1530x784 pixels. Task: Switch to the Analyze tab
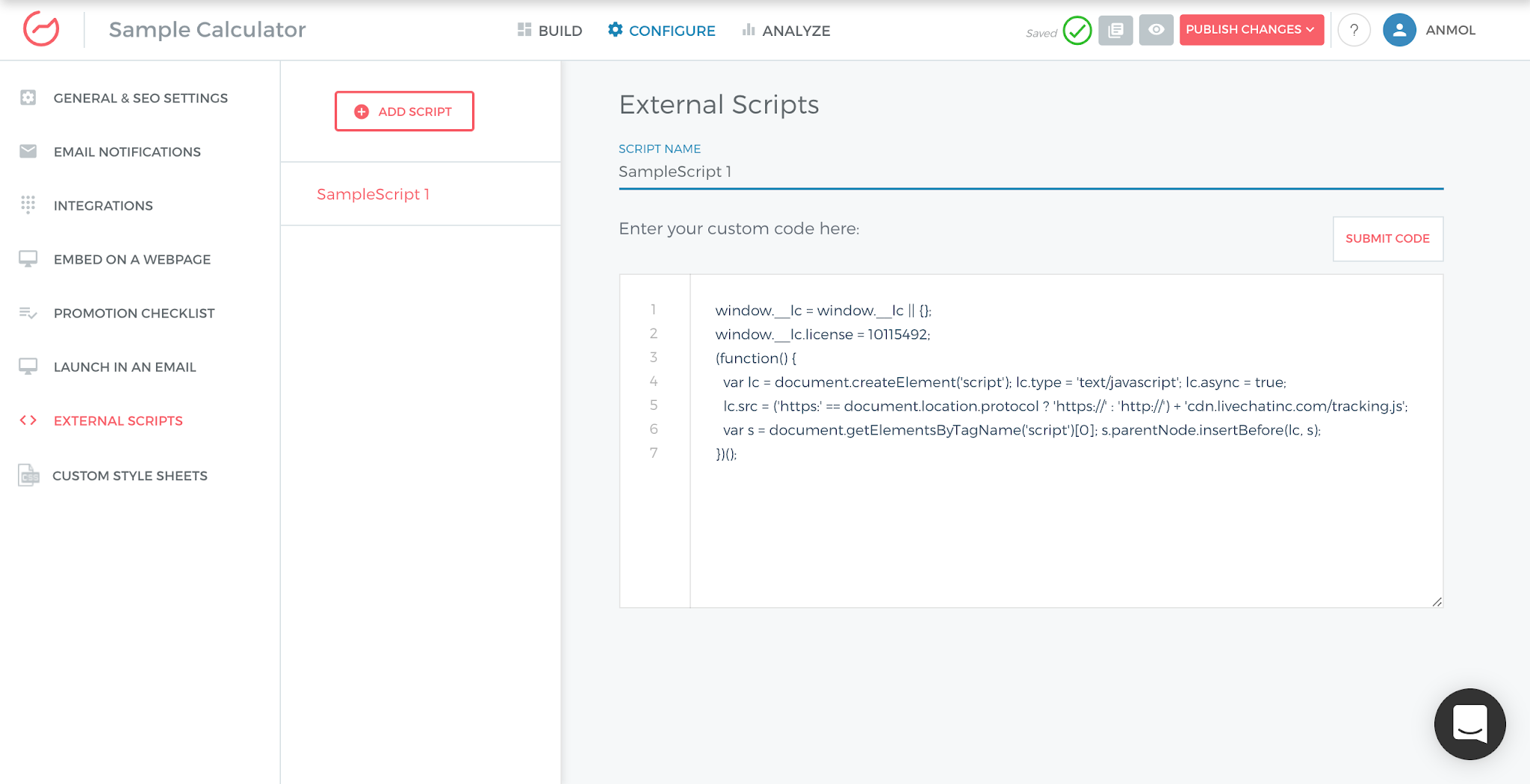[786, 31]
